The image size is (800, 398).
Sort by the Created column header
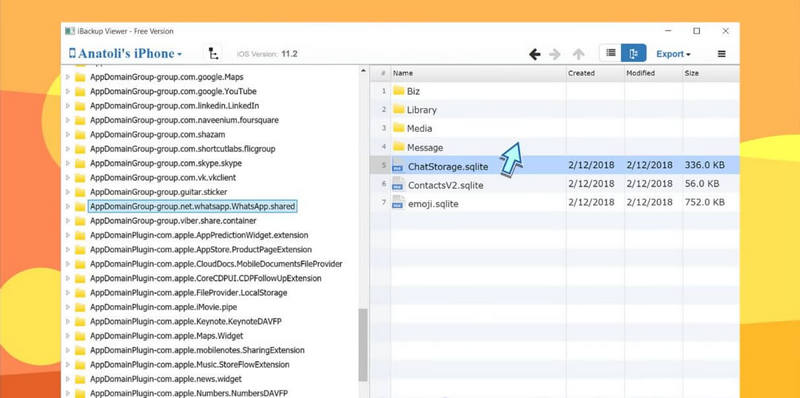[x=595, y=73]
